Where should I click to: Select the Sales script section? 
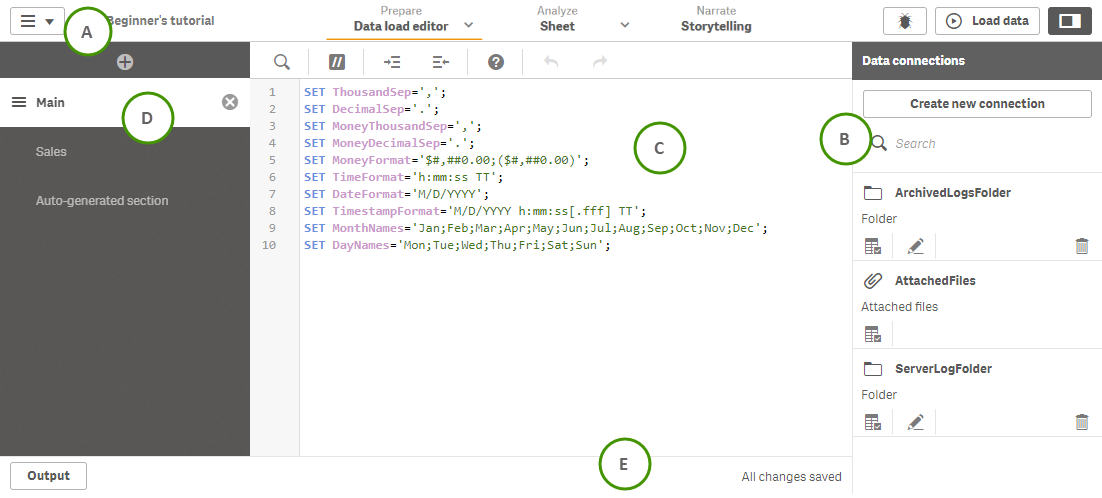(51, 152)
